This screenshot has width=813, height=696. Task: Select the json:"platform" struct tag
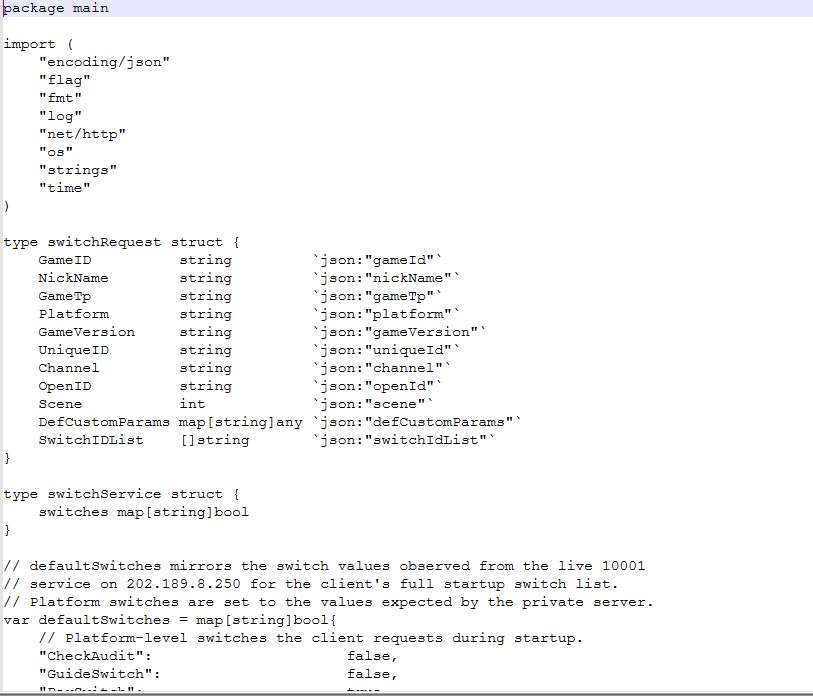pos(386,314)
